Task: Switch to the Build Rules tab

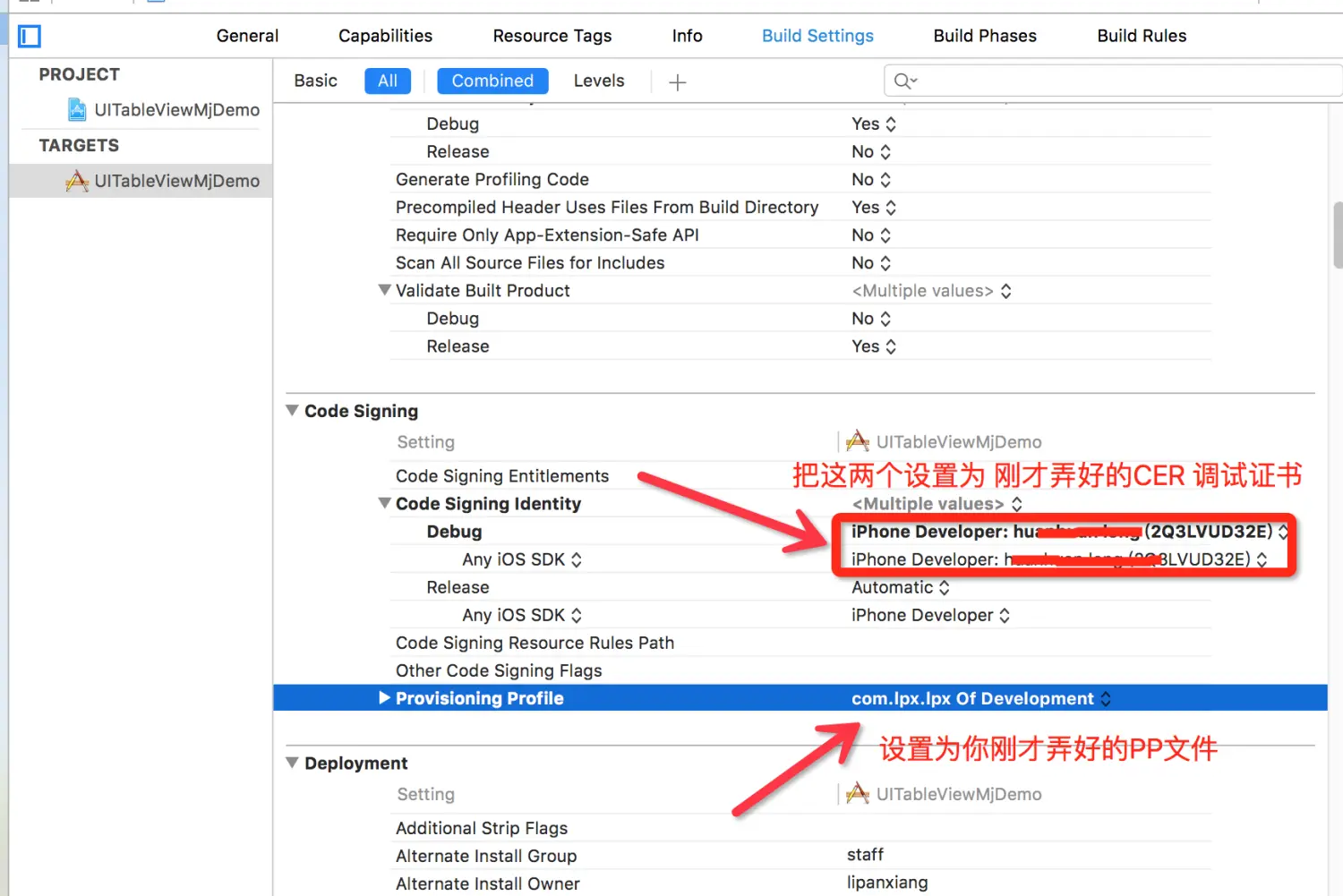Action: tap(1142, 36)
